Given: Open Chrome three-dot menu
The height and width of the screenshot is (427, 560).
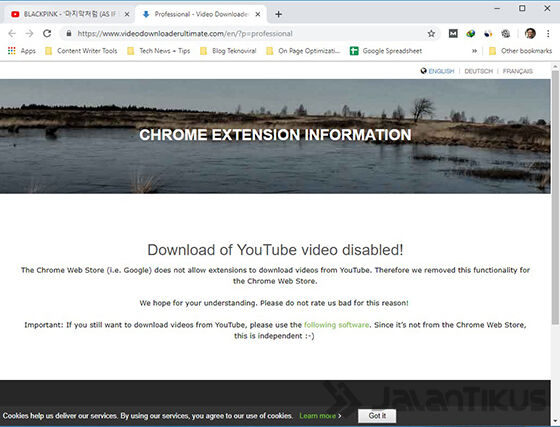Looking at the screenshot, I should (548, 34).
